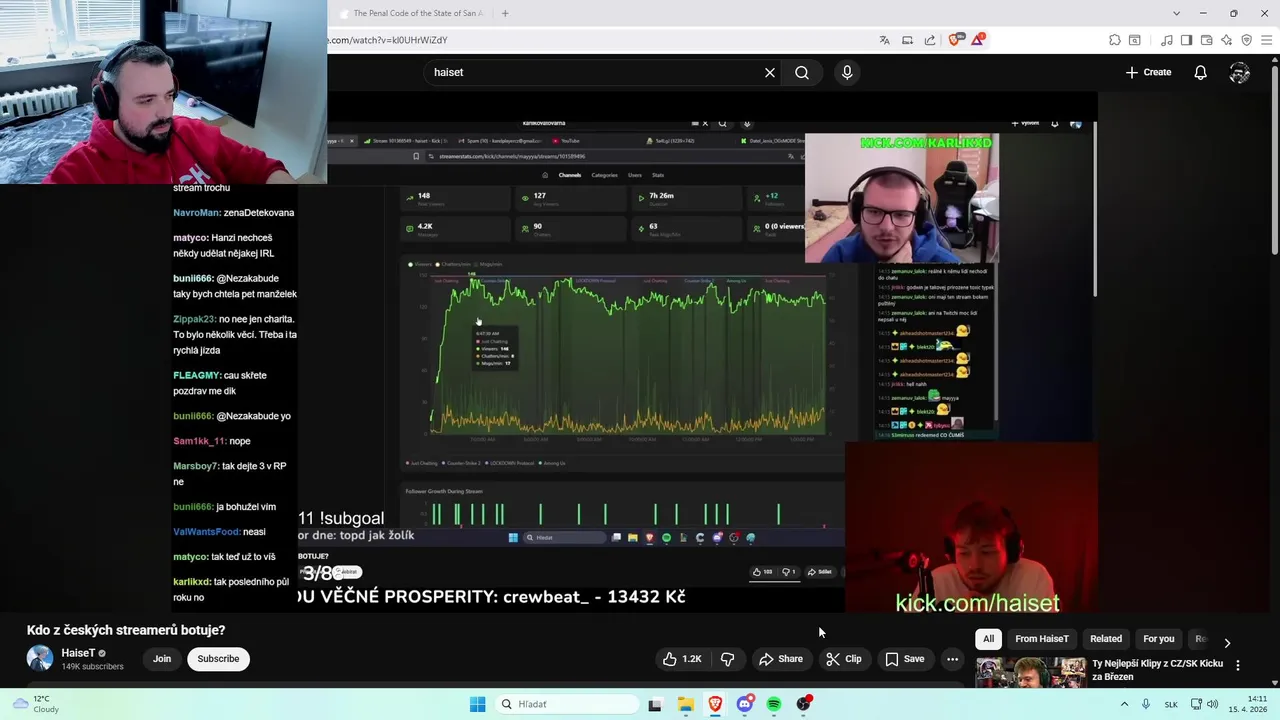Click the 149K subscribers text
Image resolution: width=1280 pixels, height=720 pixels.
click(x=92, y=667)
